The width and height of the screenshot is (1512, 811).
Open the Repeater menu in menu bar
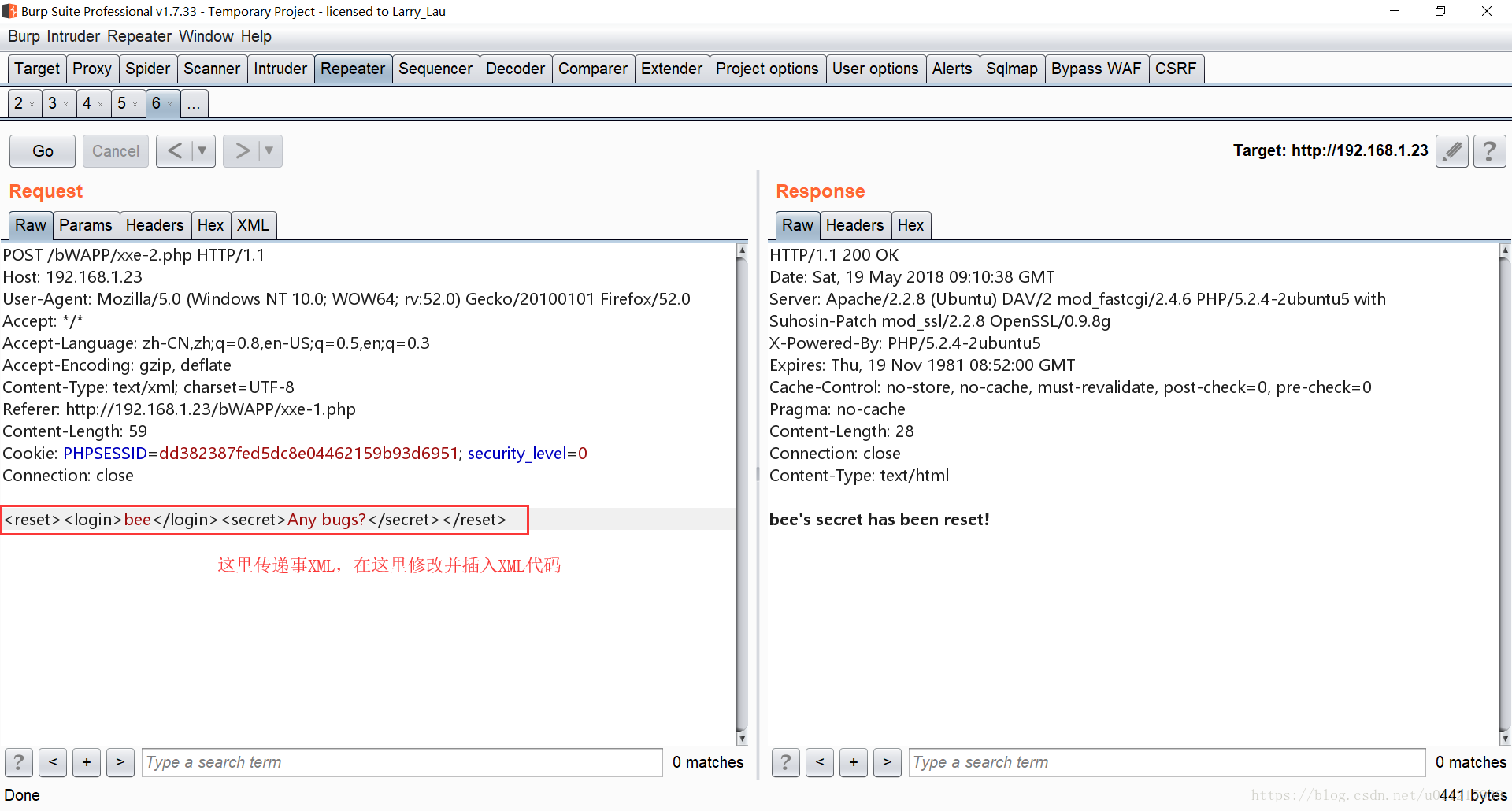coord(139,36)
